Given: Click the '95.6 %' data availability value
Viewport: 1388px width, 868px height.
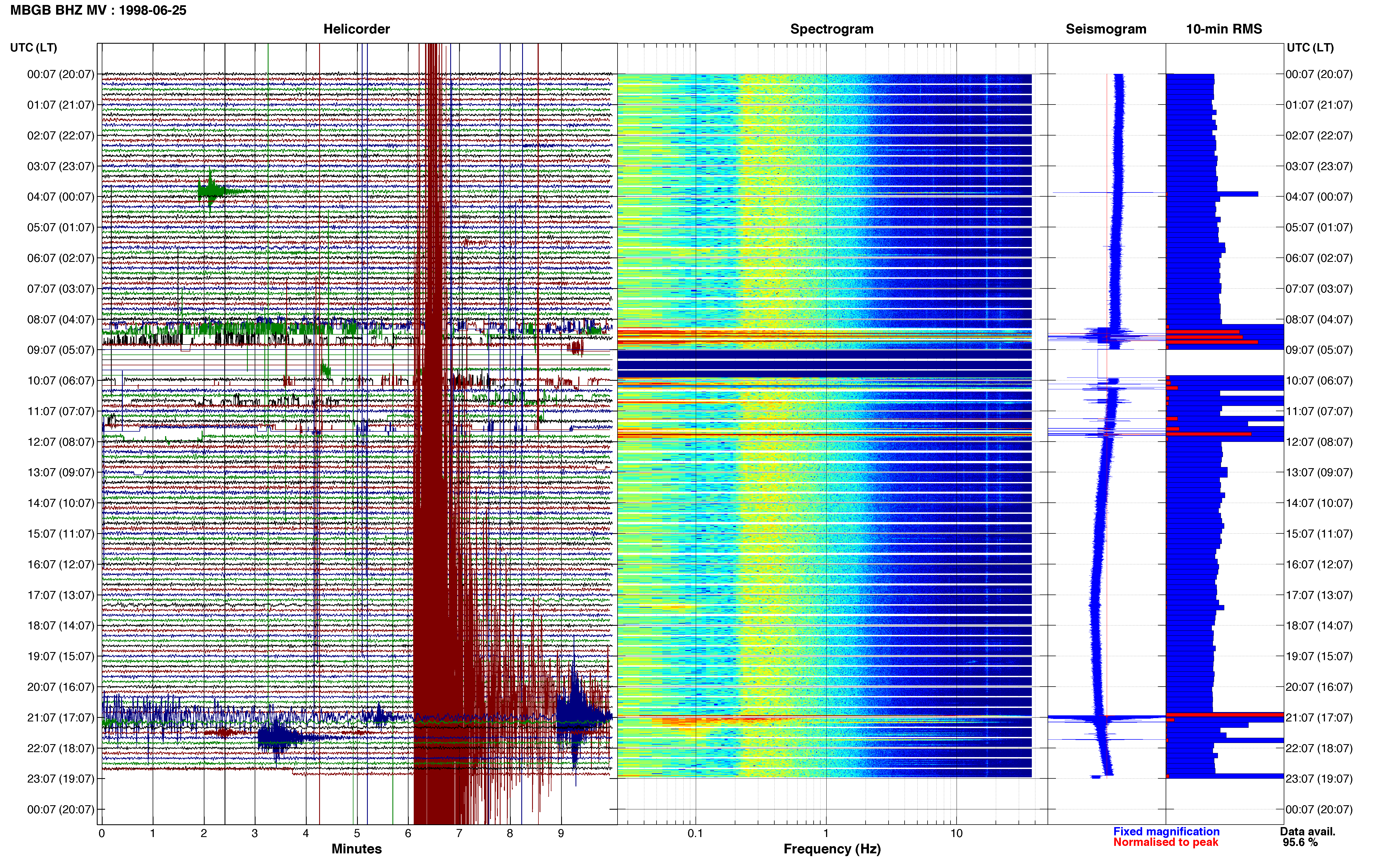Looking at the screenshot, I should [1300, 843].
